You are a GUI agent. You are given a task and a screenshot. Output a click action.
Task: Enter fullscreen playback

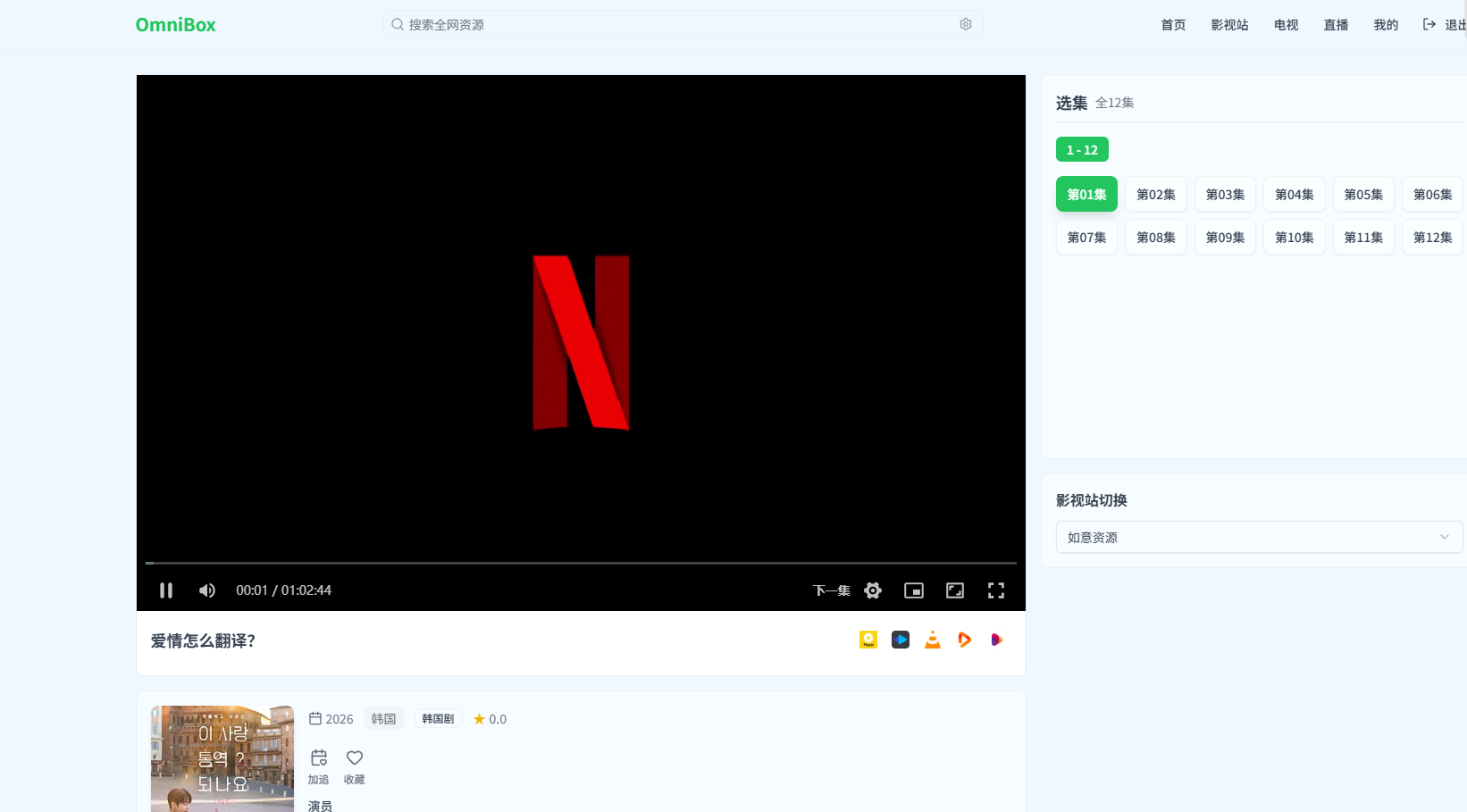click(996, 590)
